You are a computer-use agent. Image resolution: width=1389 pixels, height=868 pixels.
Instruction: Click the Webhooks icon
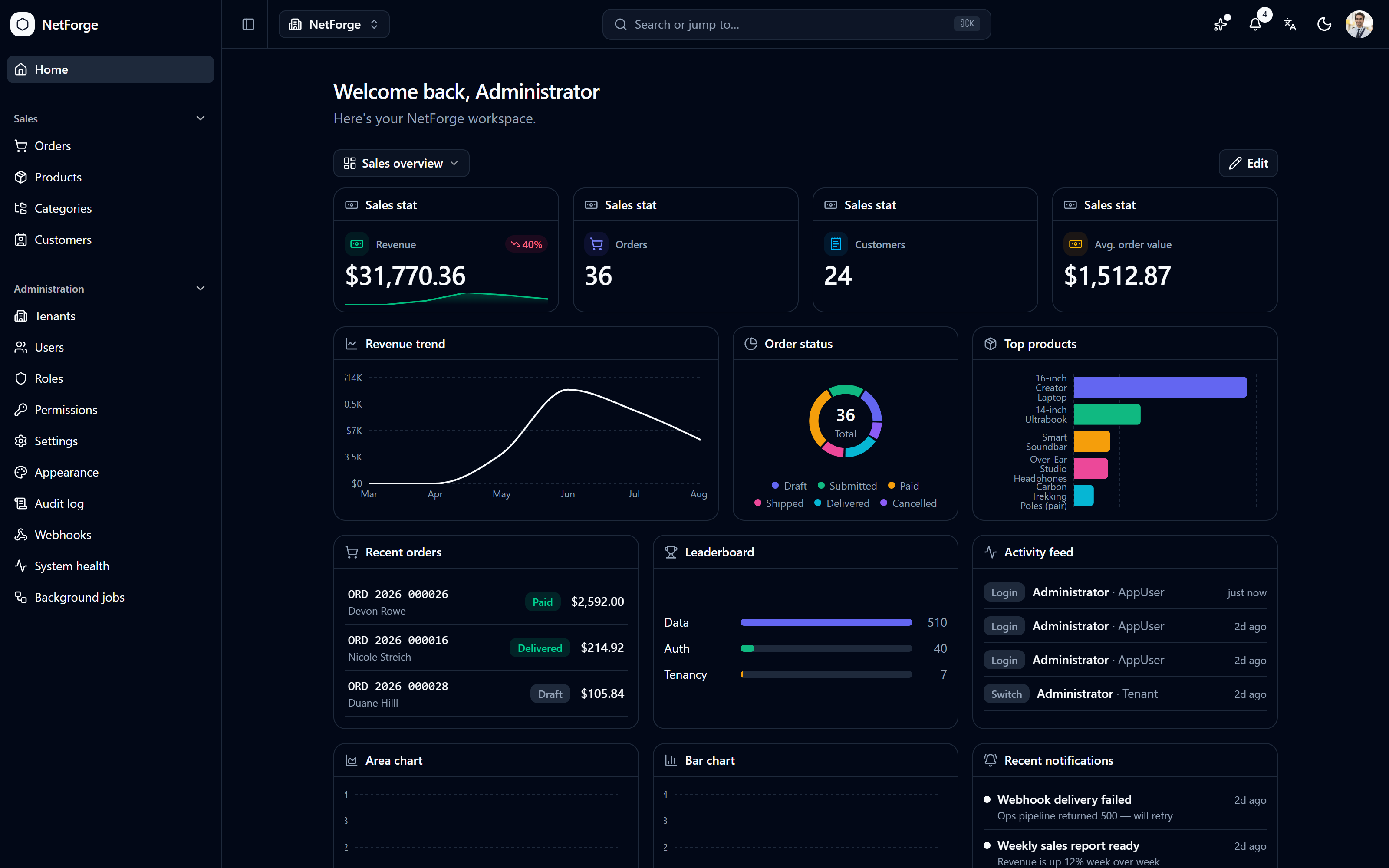coord(21,534)
